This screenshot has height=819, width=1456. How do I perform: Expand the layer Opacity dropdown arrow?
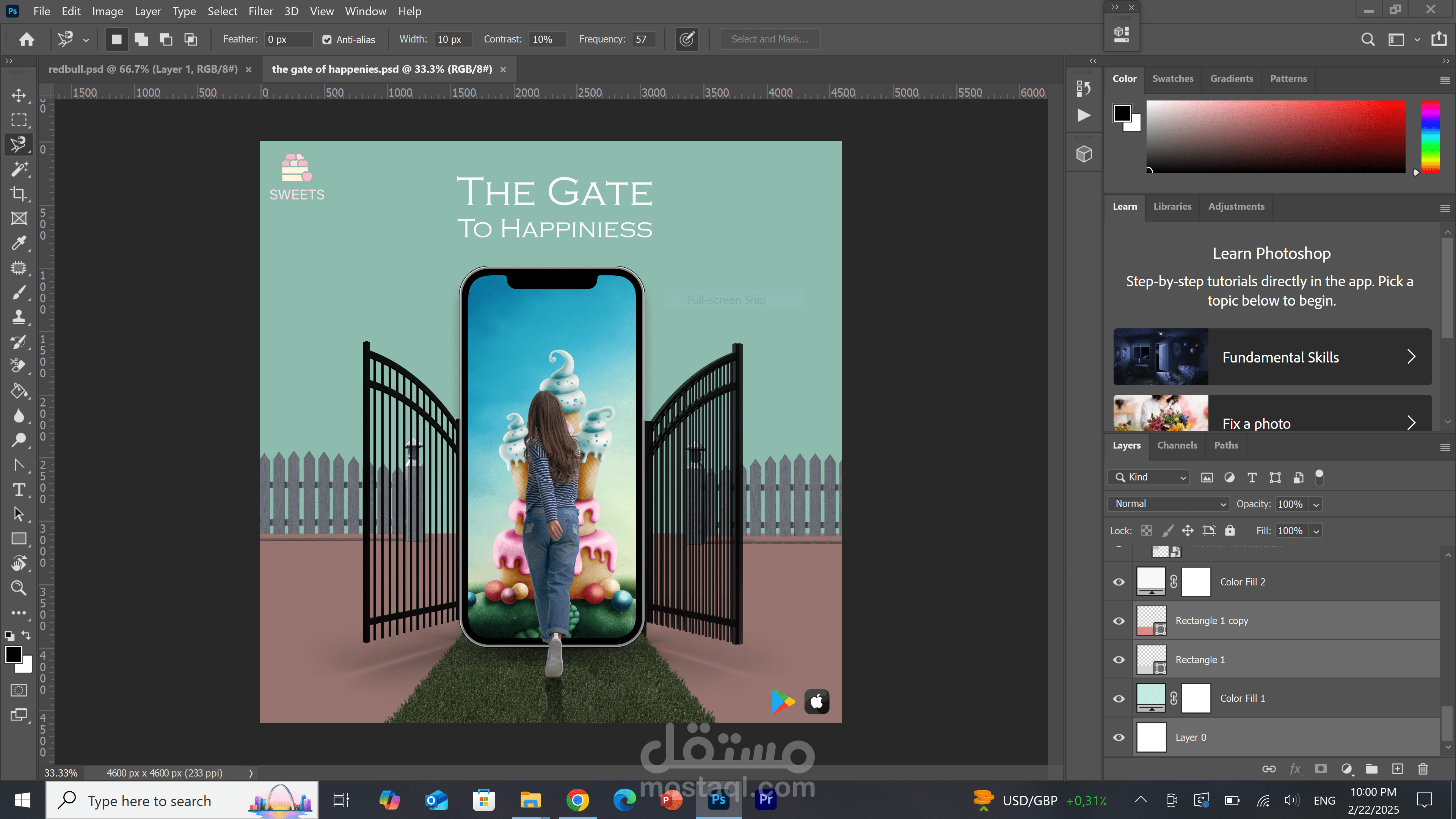[1316, 504]
